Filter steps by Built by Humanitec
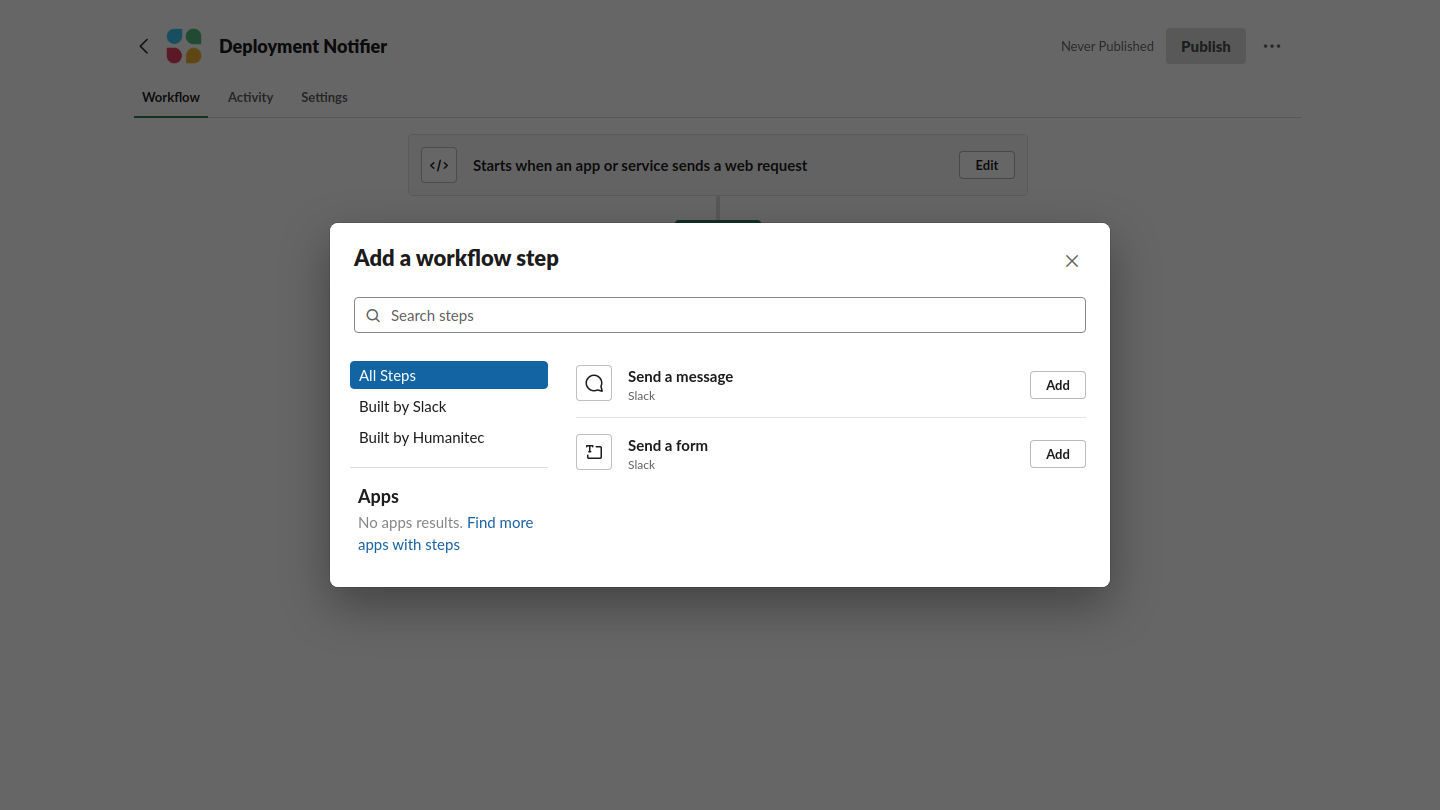1440x810 pixels. (449, 437)
